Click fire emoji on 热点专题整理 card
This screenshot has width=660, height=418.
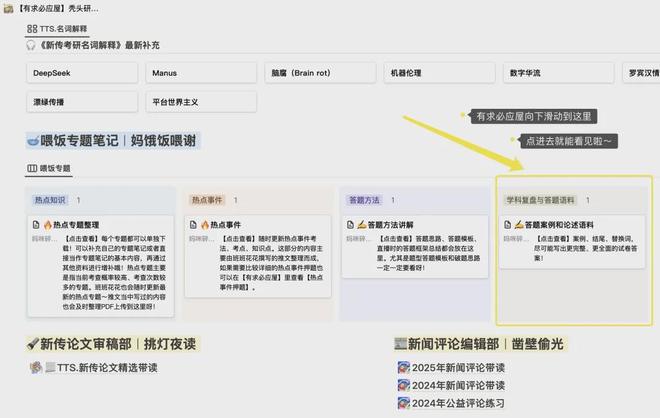pos(48,225)
